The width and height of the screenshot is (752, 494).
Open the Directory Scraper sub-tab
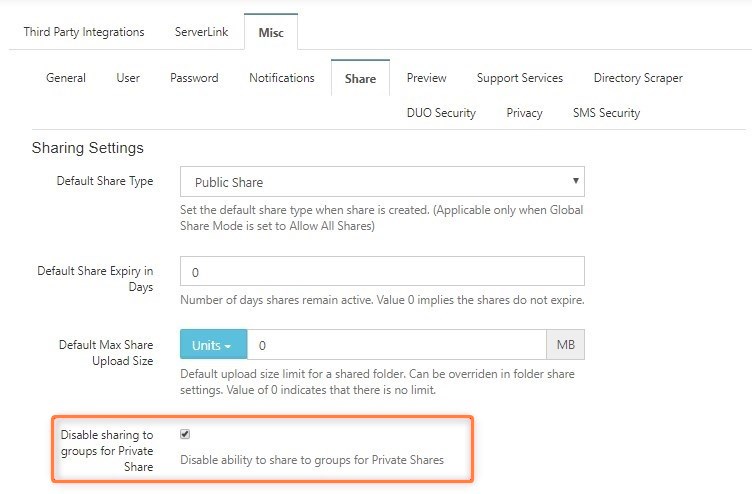click(638, 78)
